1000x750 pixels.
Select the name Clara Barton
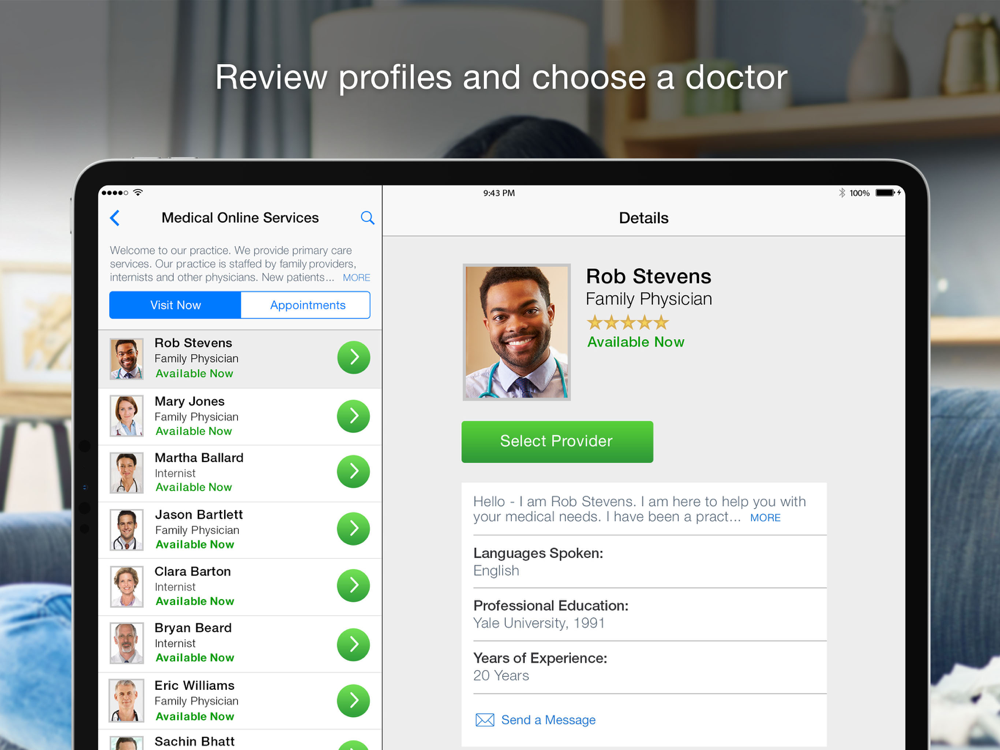(x=193, y=571)
